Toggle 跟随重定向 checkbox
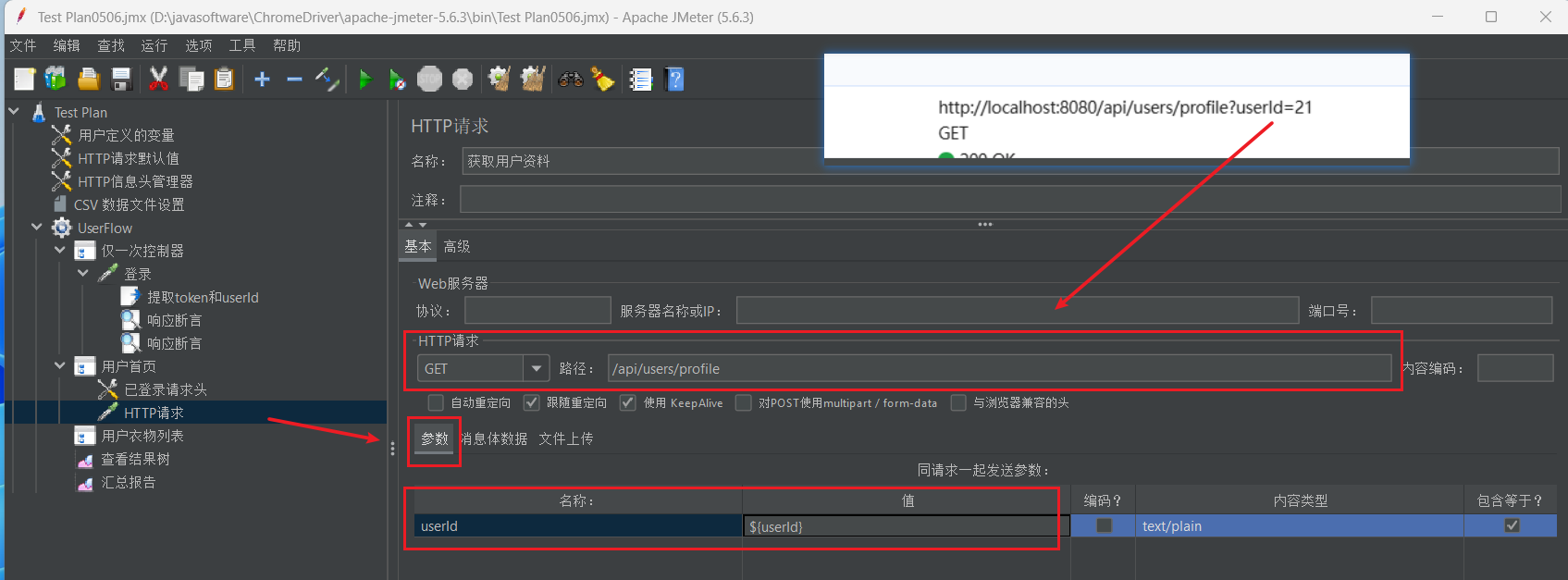Image resolution: width=1568 pixels, height=580 pixels. click(x=531, y=402)
